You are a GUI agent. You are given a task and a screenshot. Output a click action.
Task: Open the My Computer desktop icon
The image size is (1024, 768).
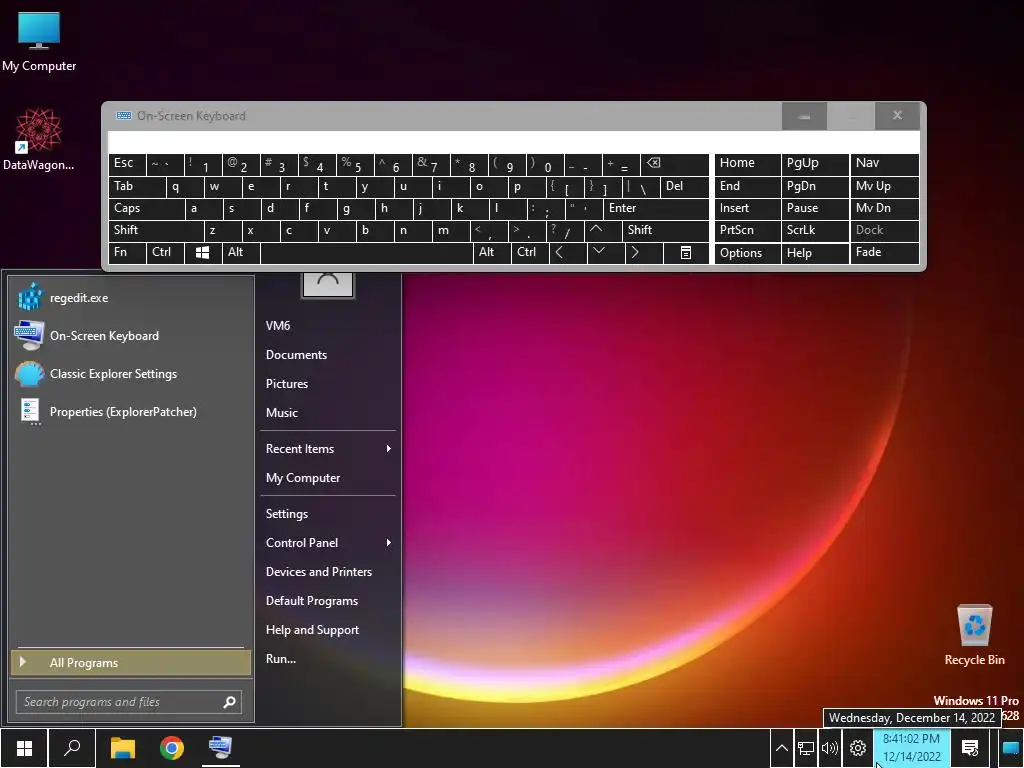click(39, 42)
